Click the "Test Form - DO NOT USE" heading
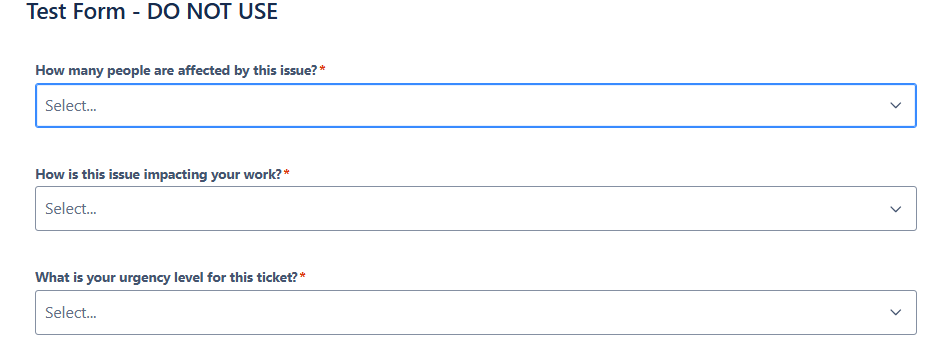 (x=152, y=11)
